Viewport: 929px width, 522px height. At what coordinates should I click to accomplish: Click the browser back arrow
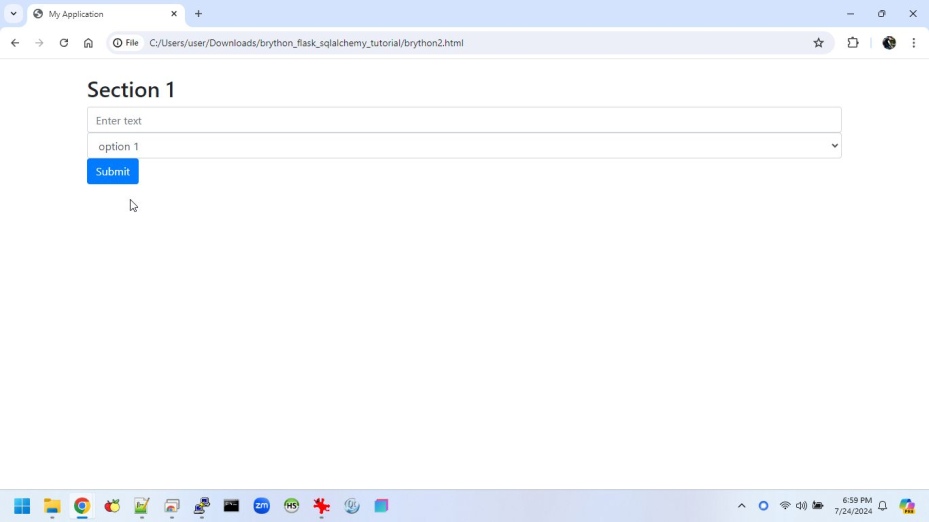[15, 43]
